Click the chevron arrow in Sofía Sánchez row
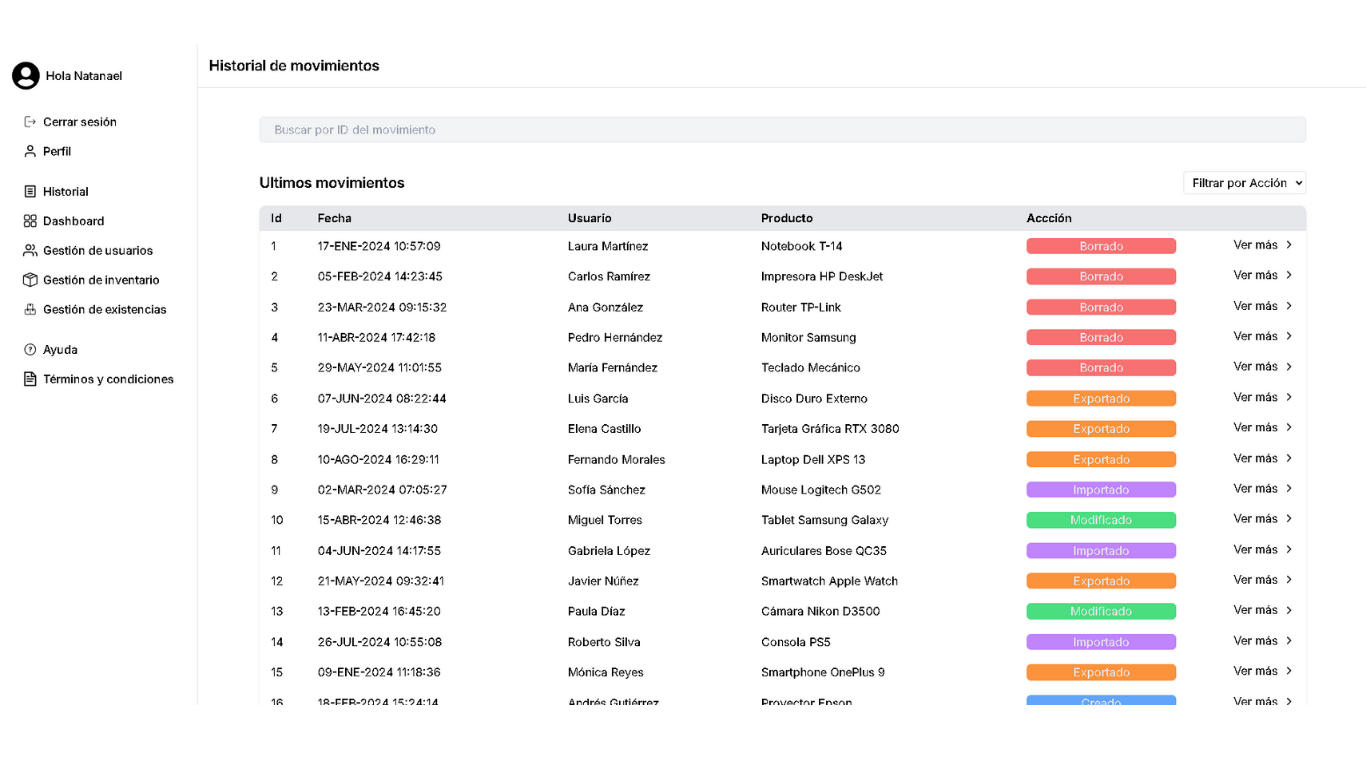Viewport: 1366px width, 768px height. 1289,488
